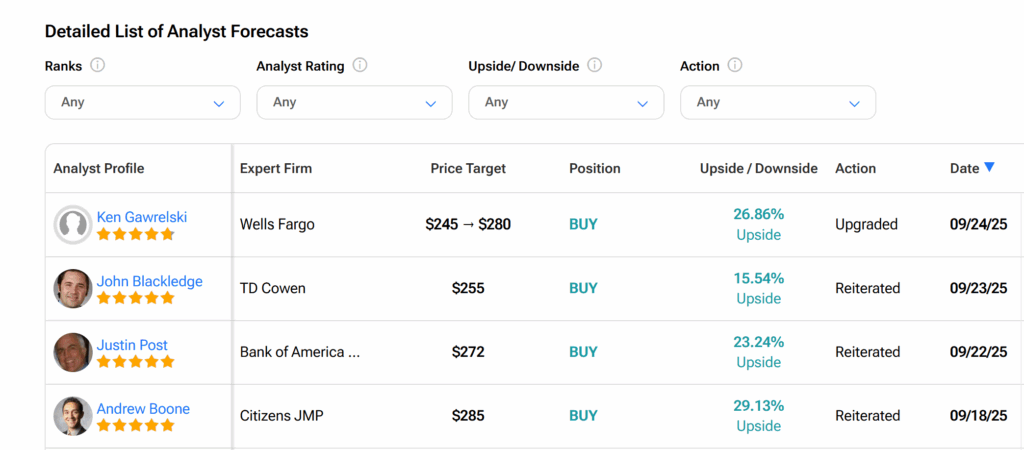Open John Blackledge's analyst profile link
This screenshot has height=450, width=1024.
149,281
